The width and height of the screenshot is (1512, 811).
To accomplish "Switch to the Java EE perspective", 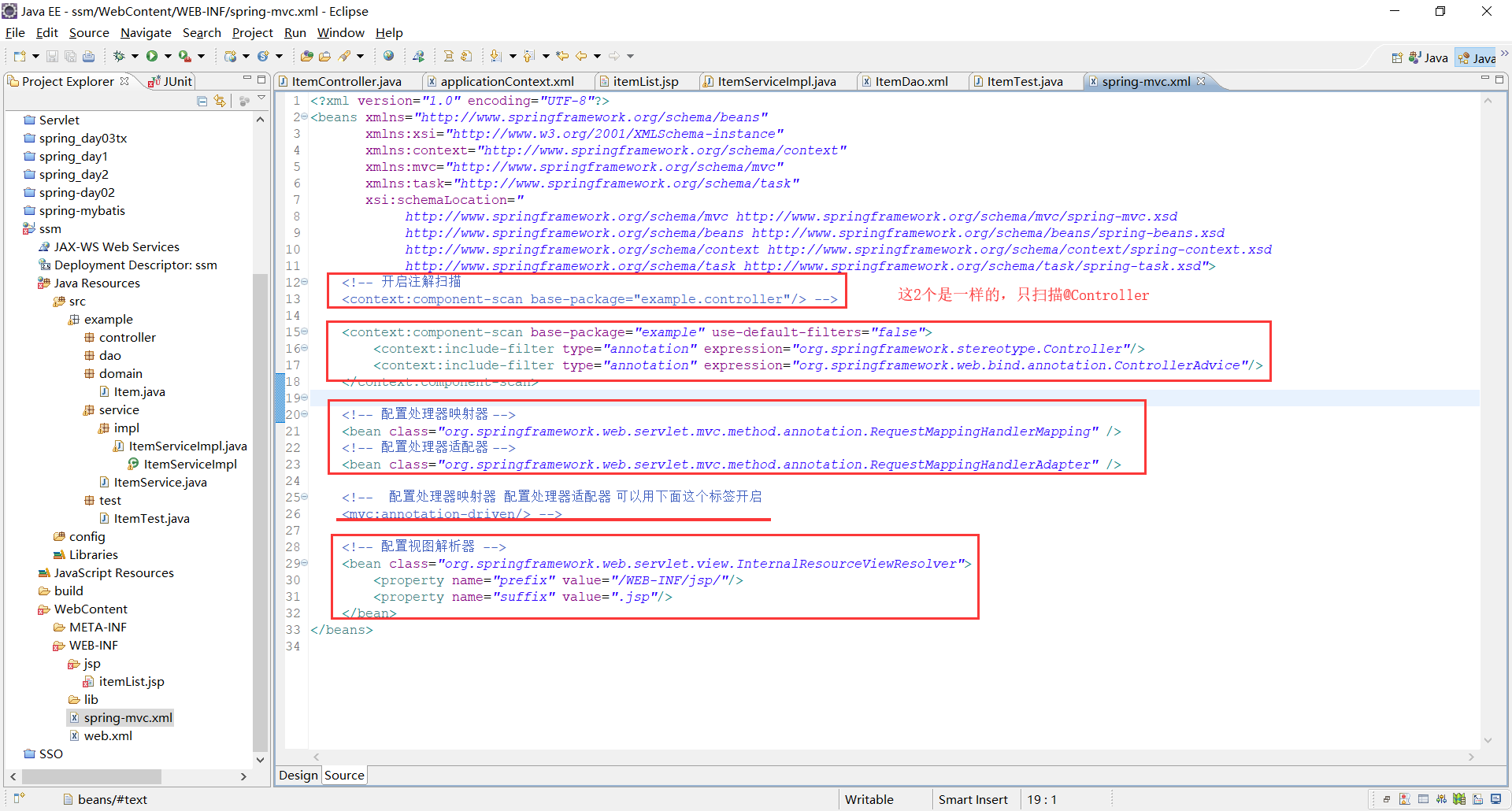I will 1477,57.
